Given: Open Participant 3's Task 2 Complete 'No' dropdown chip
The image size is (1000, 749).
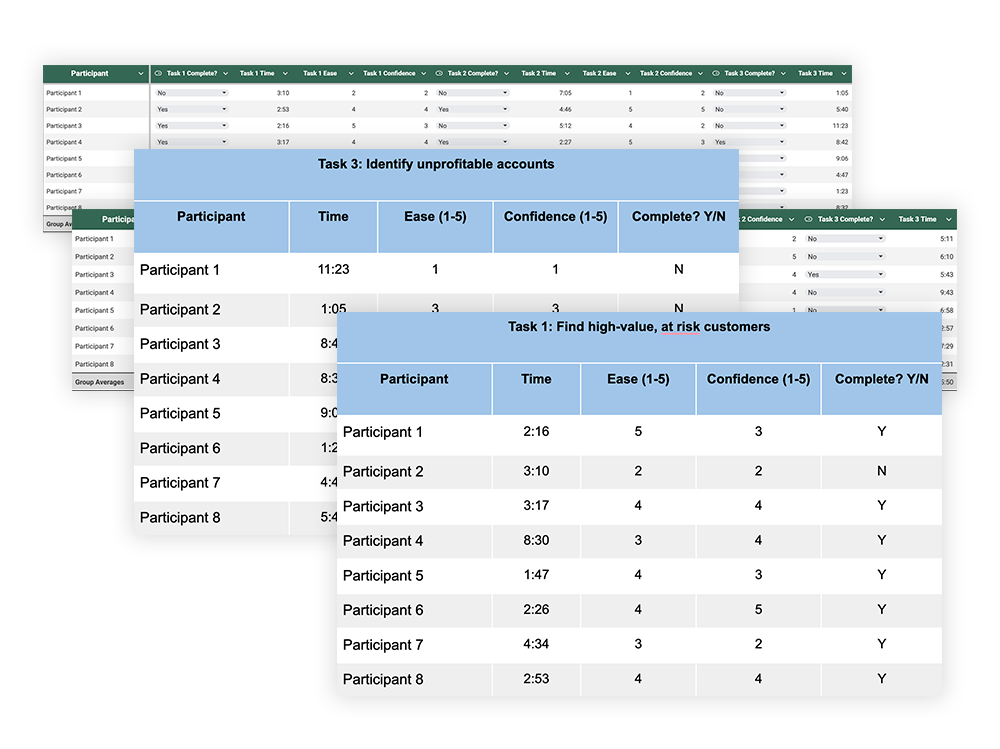Looking at the screenshot, I should (x=473, y=126).
